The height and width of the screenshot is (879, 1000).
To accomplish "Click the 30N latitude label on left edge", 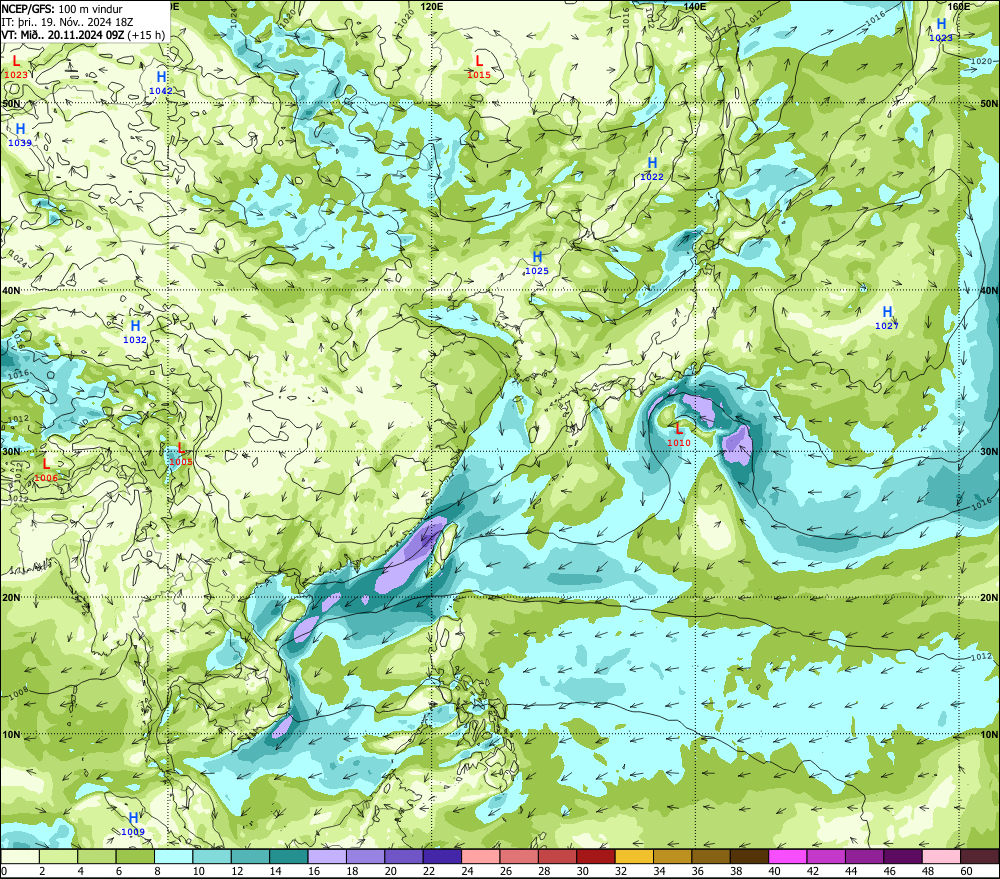I will 10,451.
